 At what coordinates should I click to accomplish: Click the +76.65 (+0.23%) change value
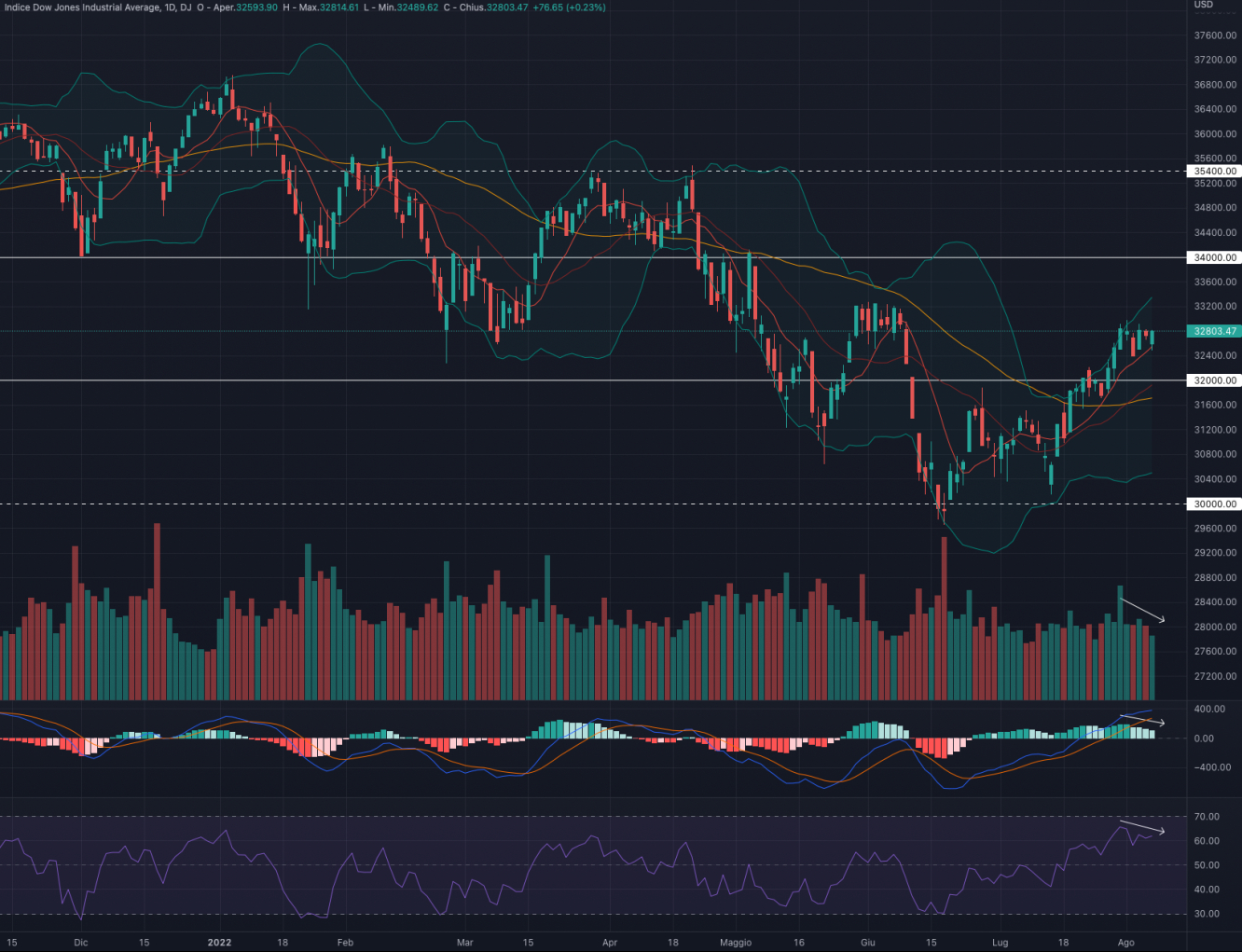click(569, 7)
